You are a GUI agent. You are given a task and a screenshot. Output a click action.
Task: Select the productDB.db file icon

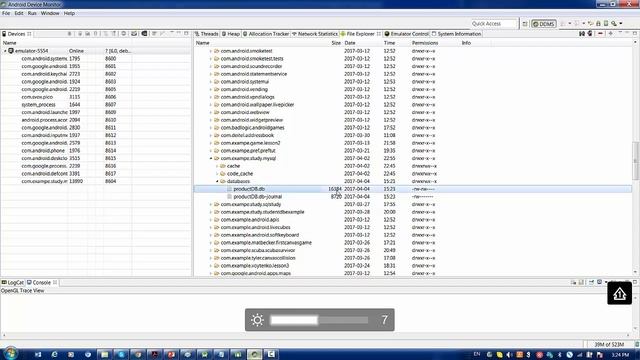click(229, 189)
